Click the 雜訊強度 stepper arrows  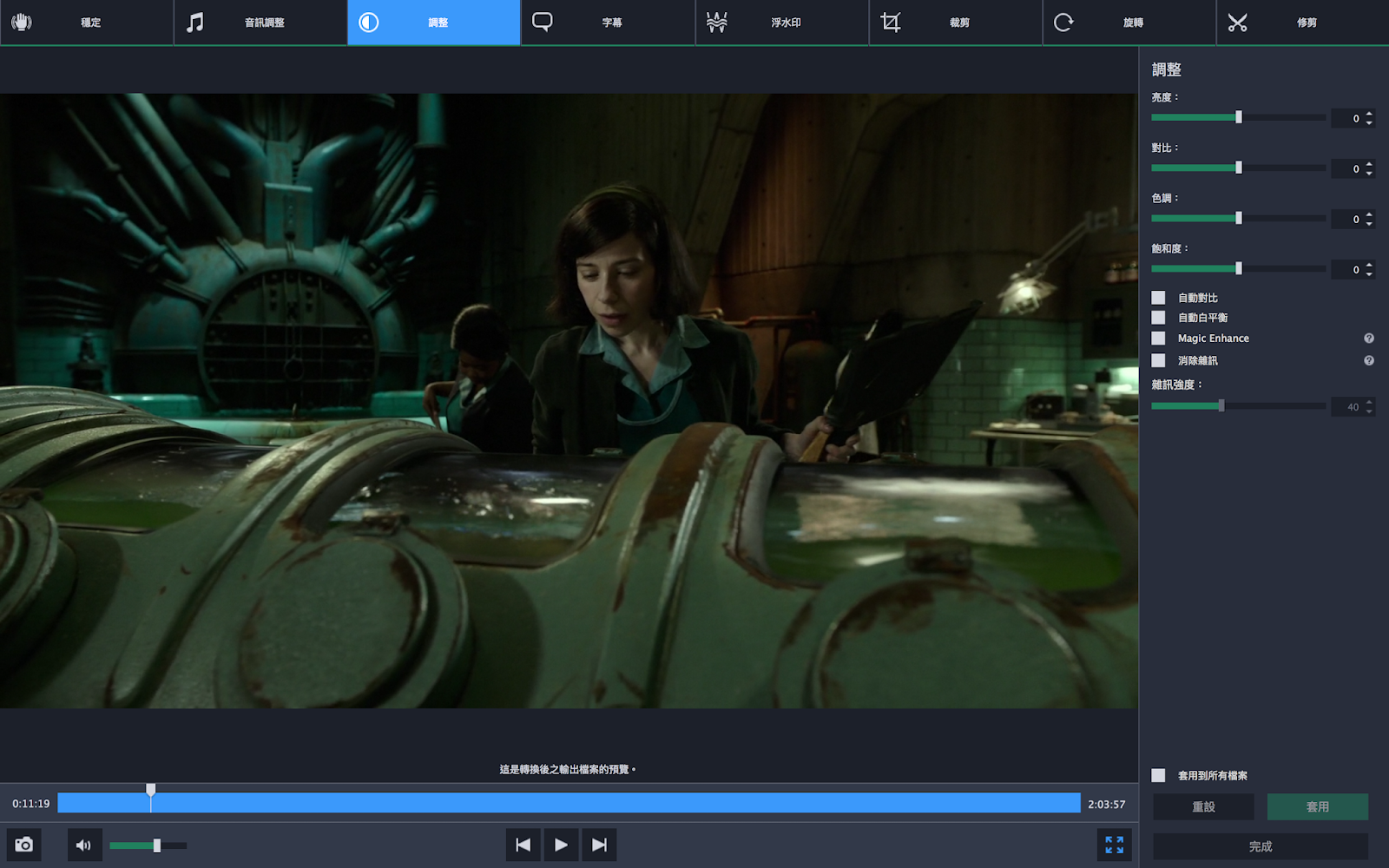(1369, 406)
